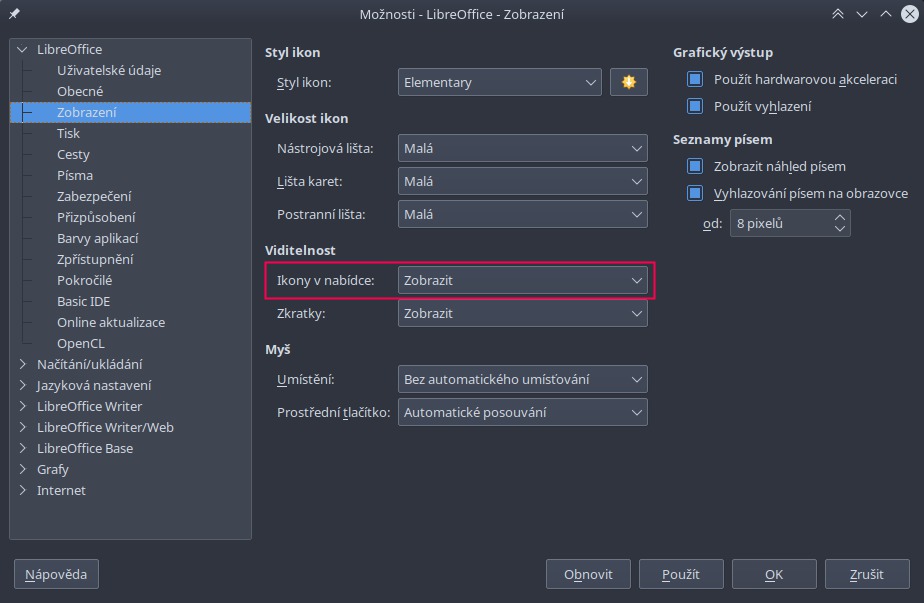The height and width of the screenshot is (603, 924).
Task: Click the downward chevron in title bar
Action: (x=862, y=14)
